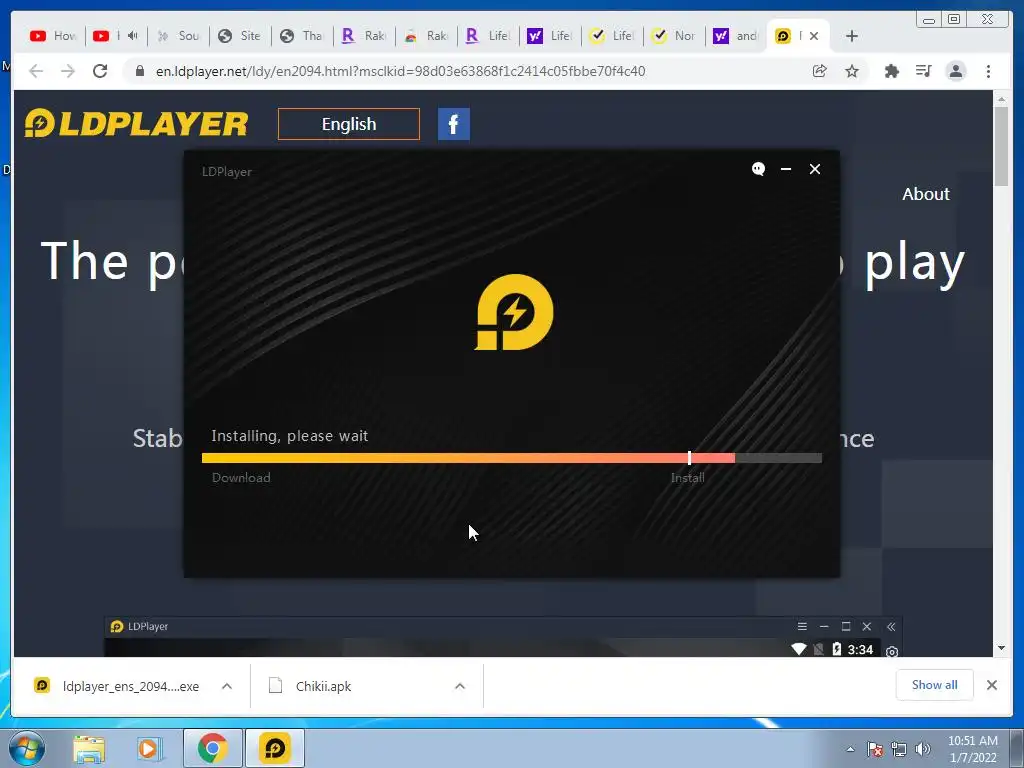This screenshot has width=1024, height=768.
Task: Switch to the 'and' Yahoo tab
Action: click(x=736, y=36)
